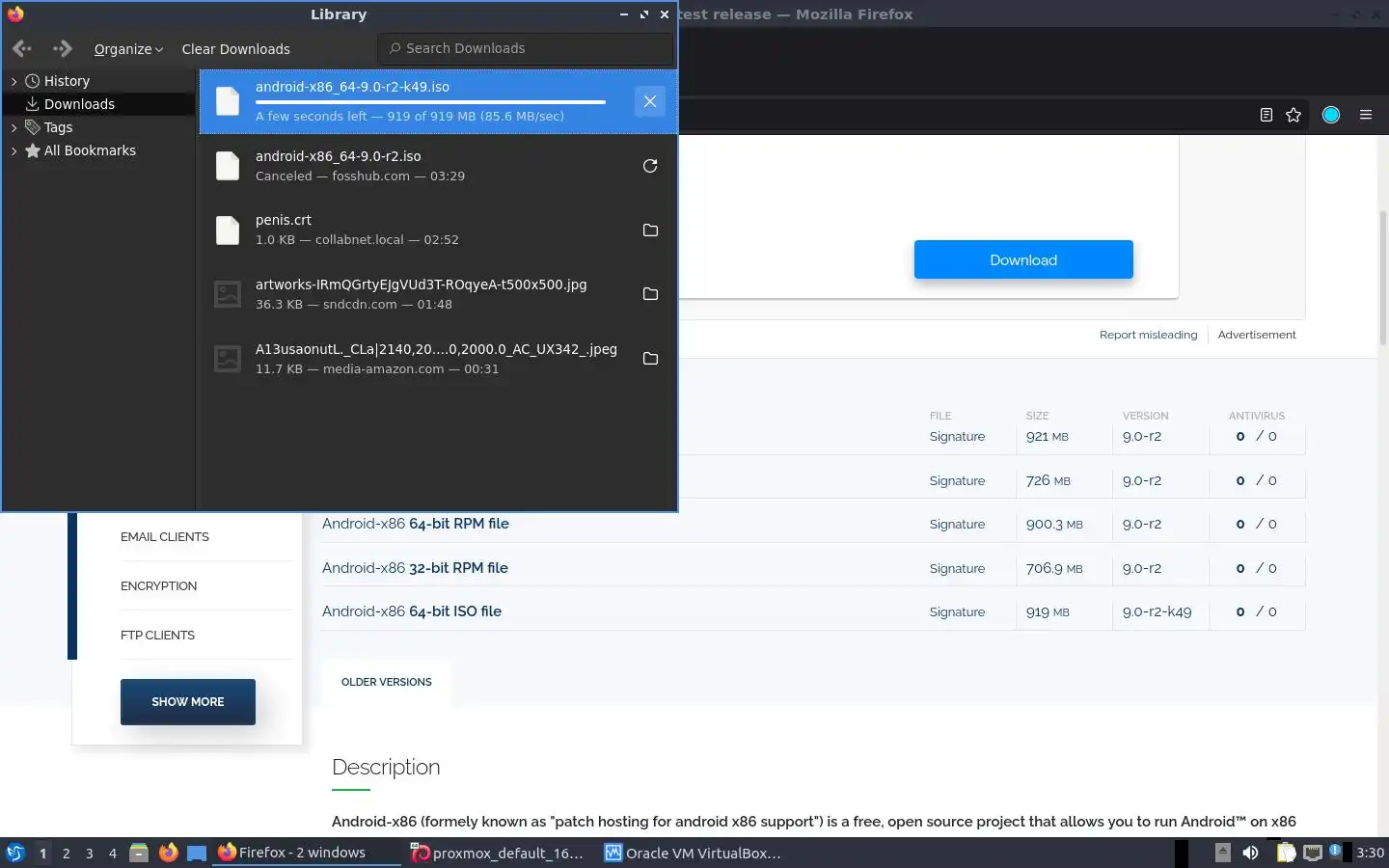Click SHOW MORE button
The image size is (1389, 868).
(188, 702)
